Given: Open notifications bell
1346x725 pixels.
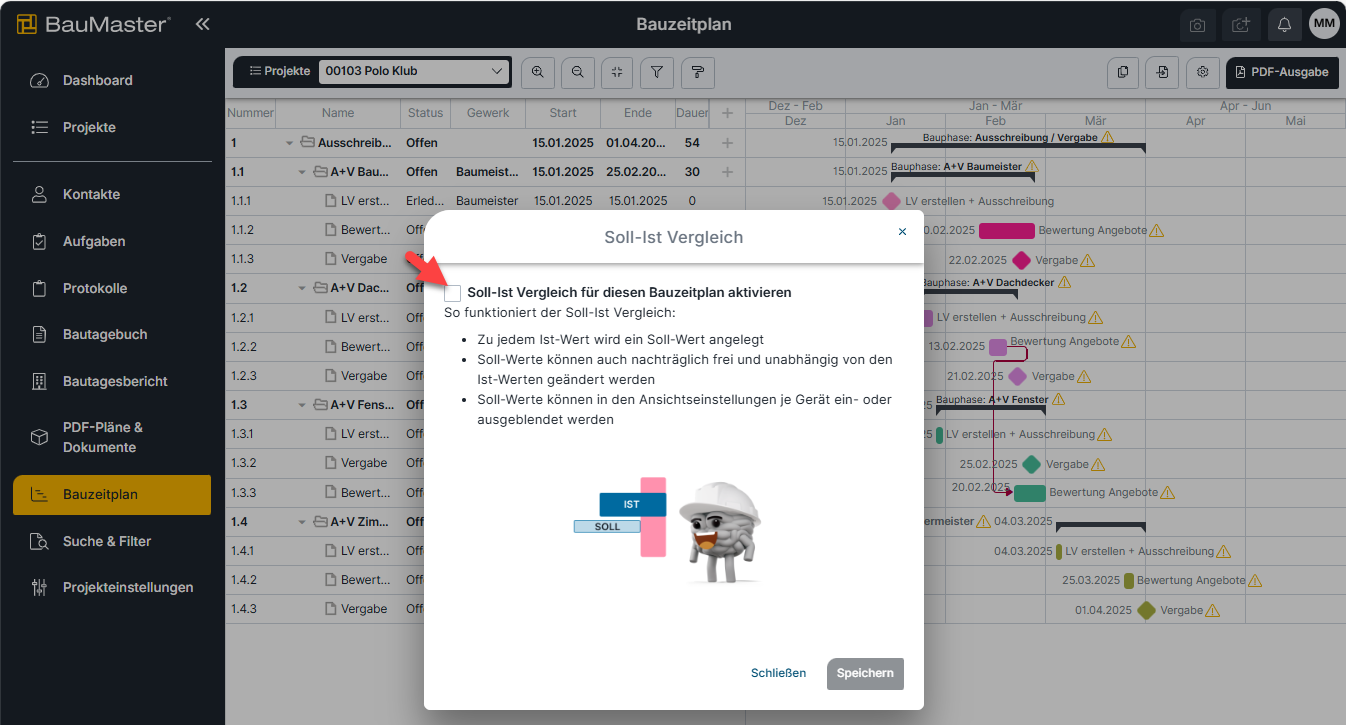Looking at the screenshot, I should point(1285,24).
